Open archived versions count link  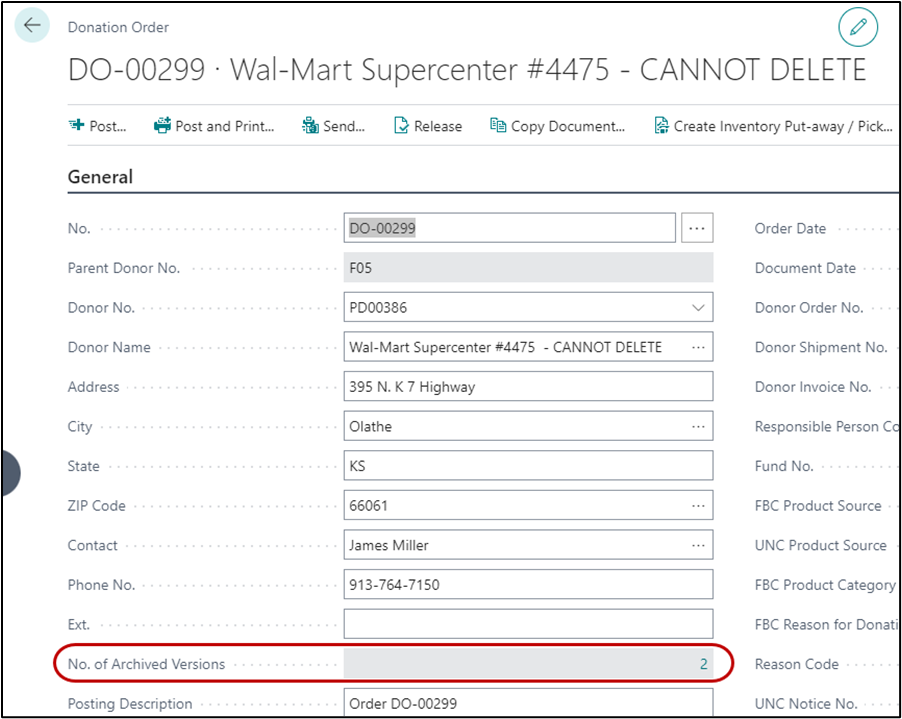703,664
